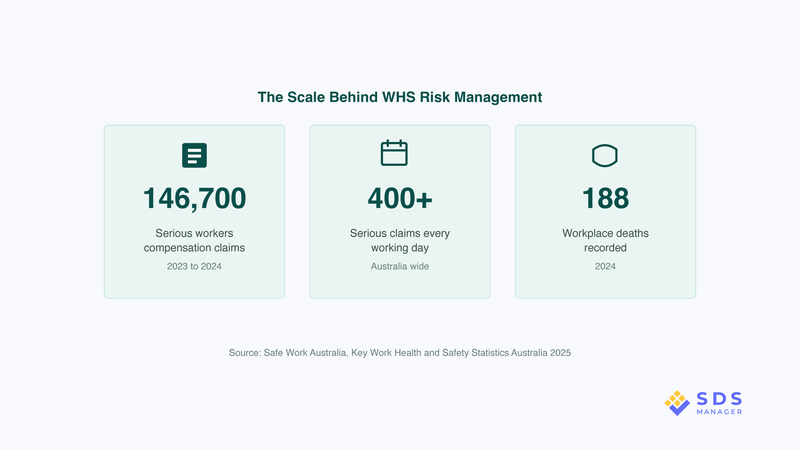
Task: Click the document icon above 146,700
Action: pos(194,155)
